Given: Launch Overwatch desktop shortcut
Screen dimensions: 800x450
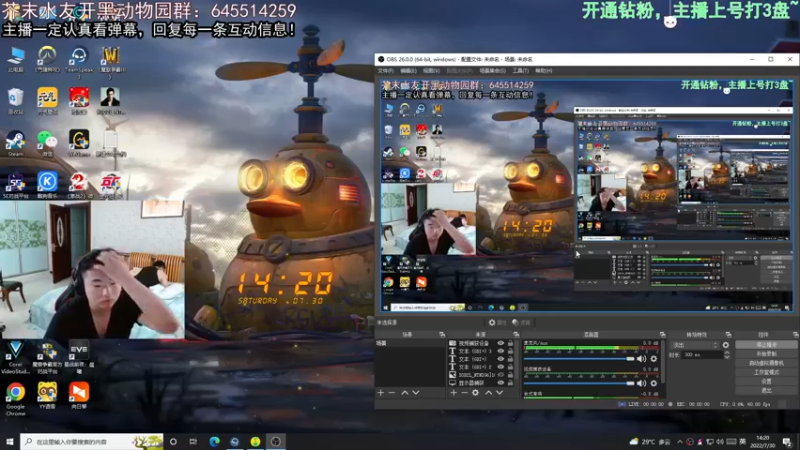Looking at the screenshot, I should coord(47,59).
